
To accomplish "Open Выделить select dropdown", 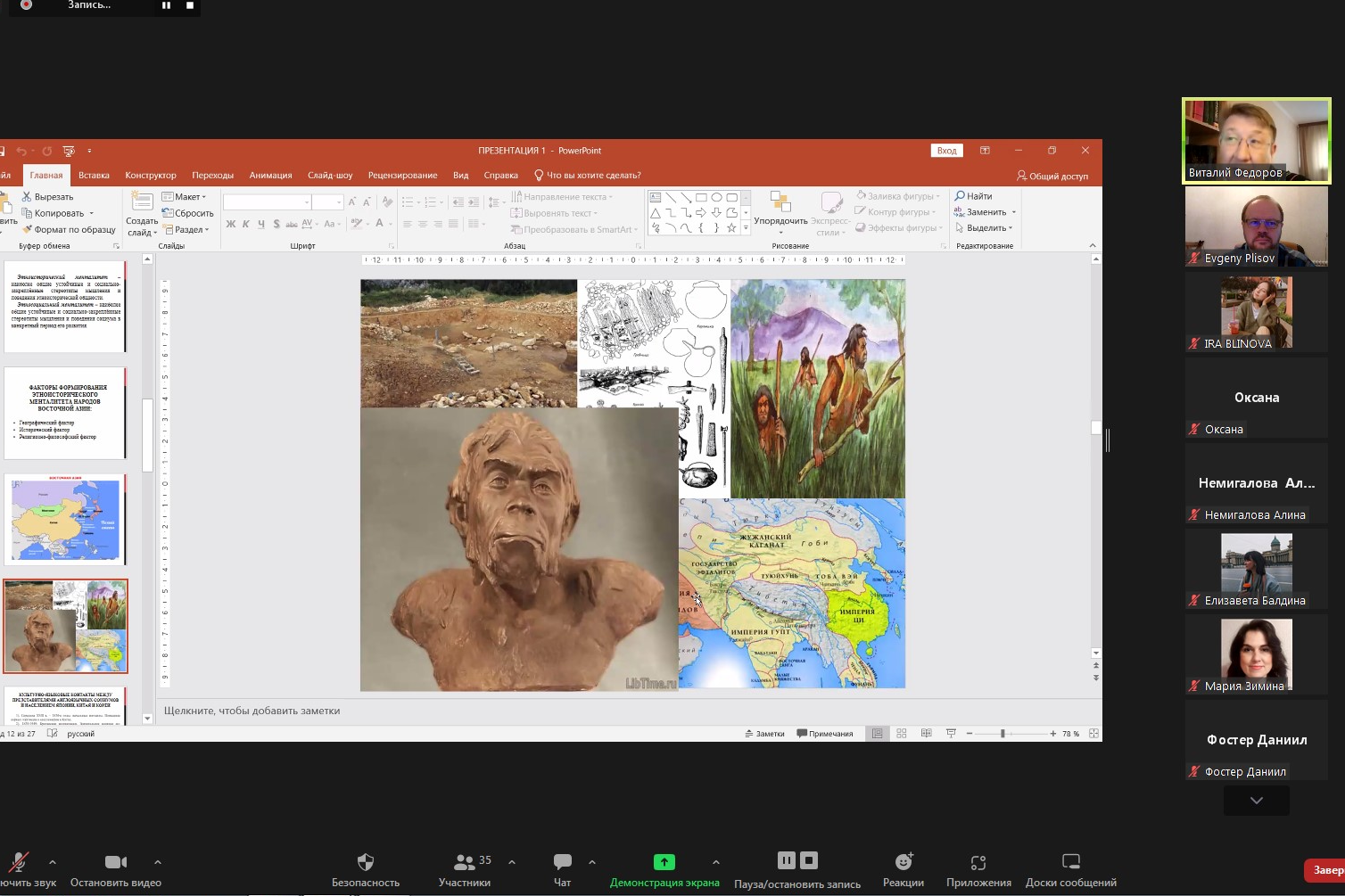I will pos(984,228).
